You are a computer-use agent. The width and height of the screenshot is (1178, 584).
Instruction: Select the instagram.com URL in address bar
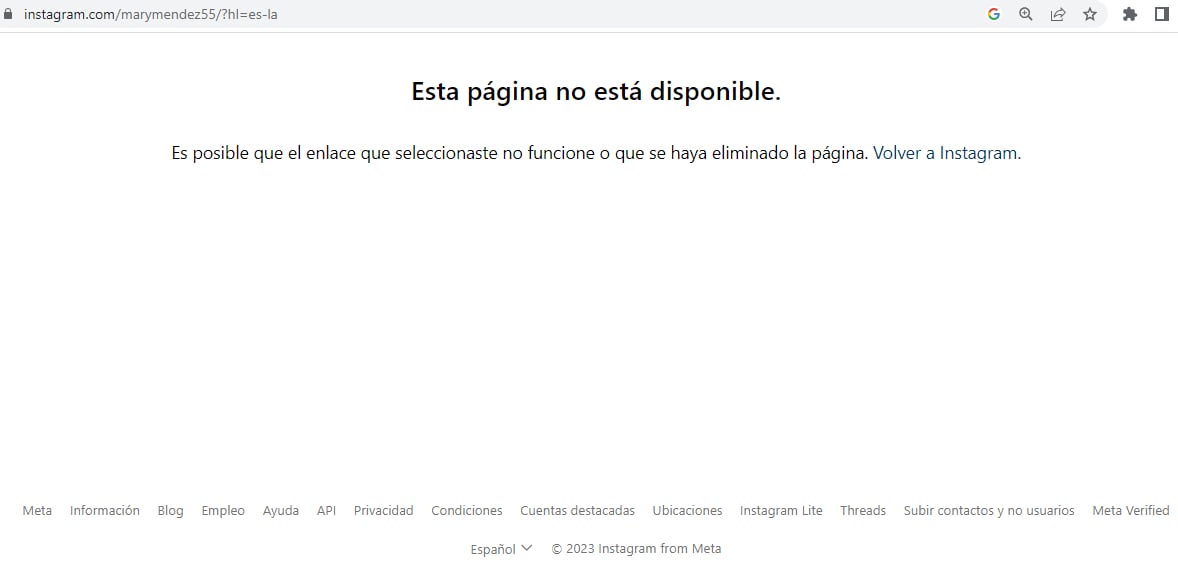point(150,14)
